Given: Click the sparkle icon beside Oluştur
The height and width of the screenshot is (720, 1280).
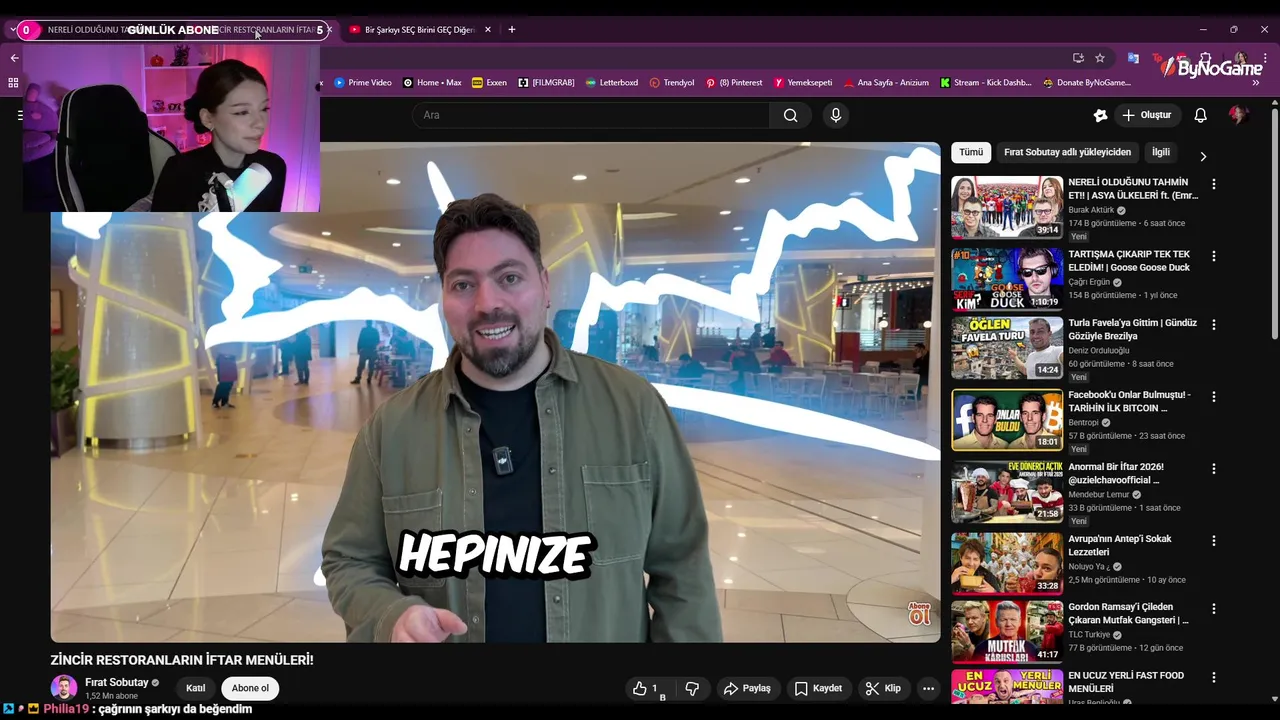Looking at the screenshot, I should (1100, 115).
